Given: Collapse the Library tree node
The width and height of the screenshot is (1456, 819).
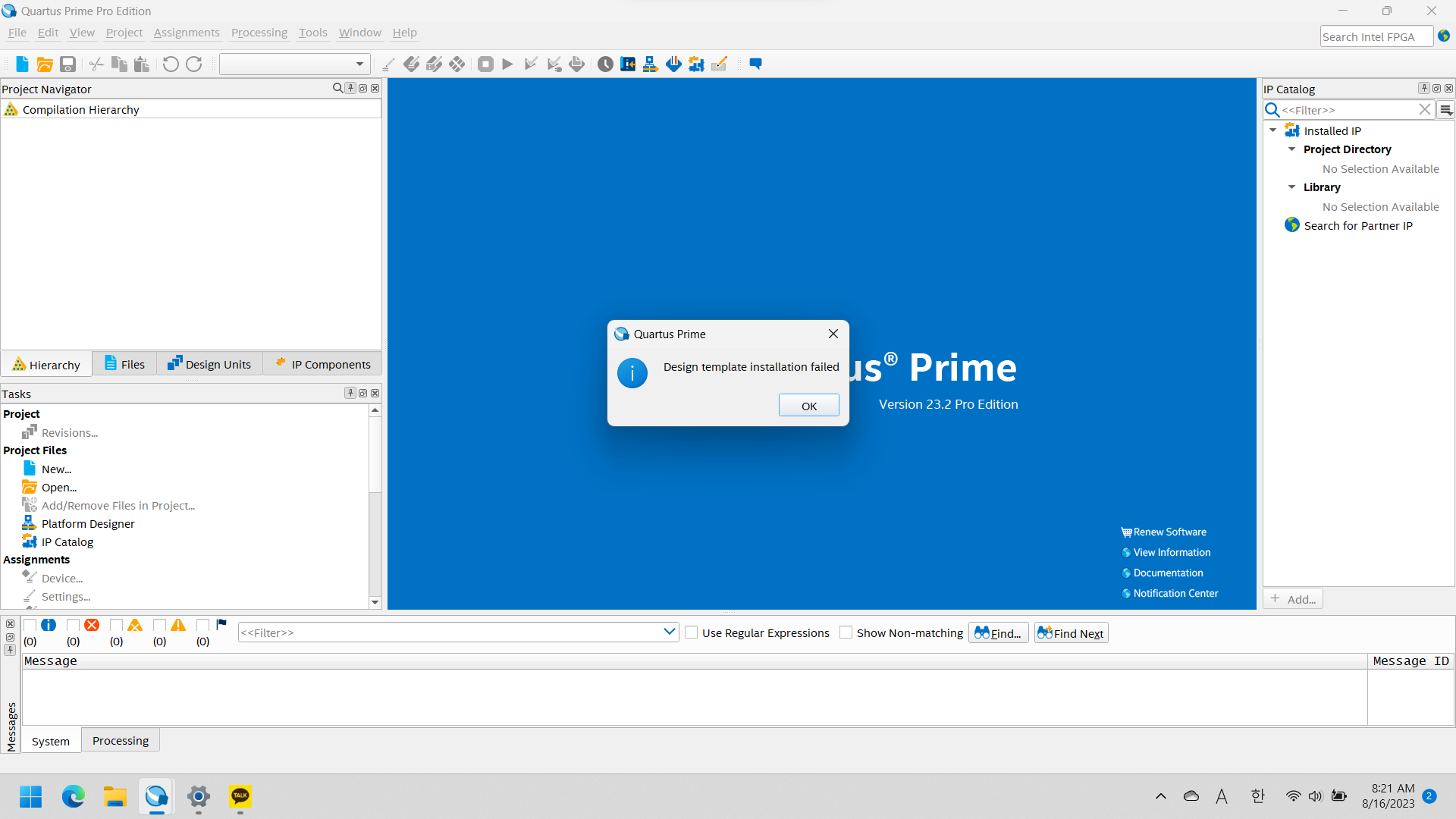Looking at the screenshot, I should pyautogui.click(x=1291, y=187).
